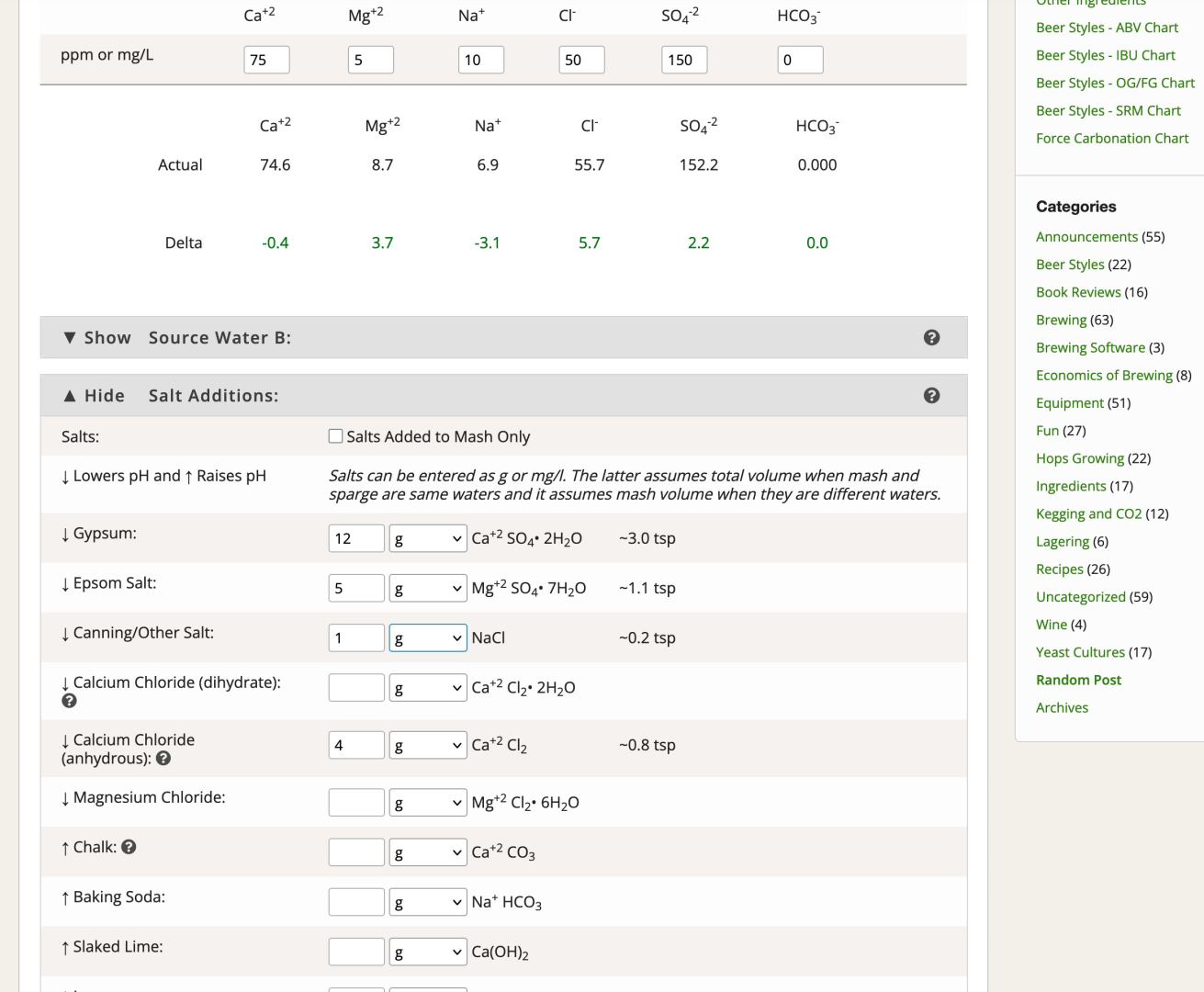Click help icon in Salt Additions header
This screenshot has width=1204, height=992.
tap(931, 396)
